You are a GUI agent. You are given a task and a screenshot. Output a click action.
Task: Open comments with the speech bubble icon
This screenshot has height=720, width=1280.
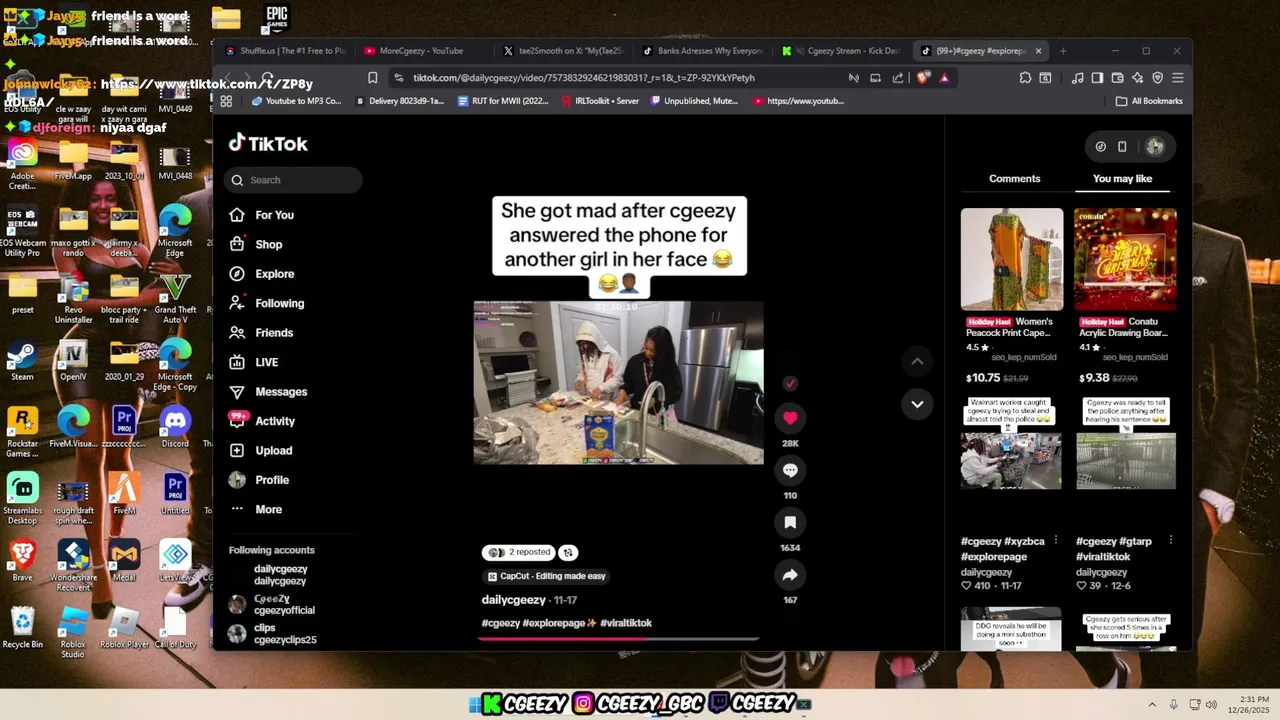[x=790, y=470]
